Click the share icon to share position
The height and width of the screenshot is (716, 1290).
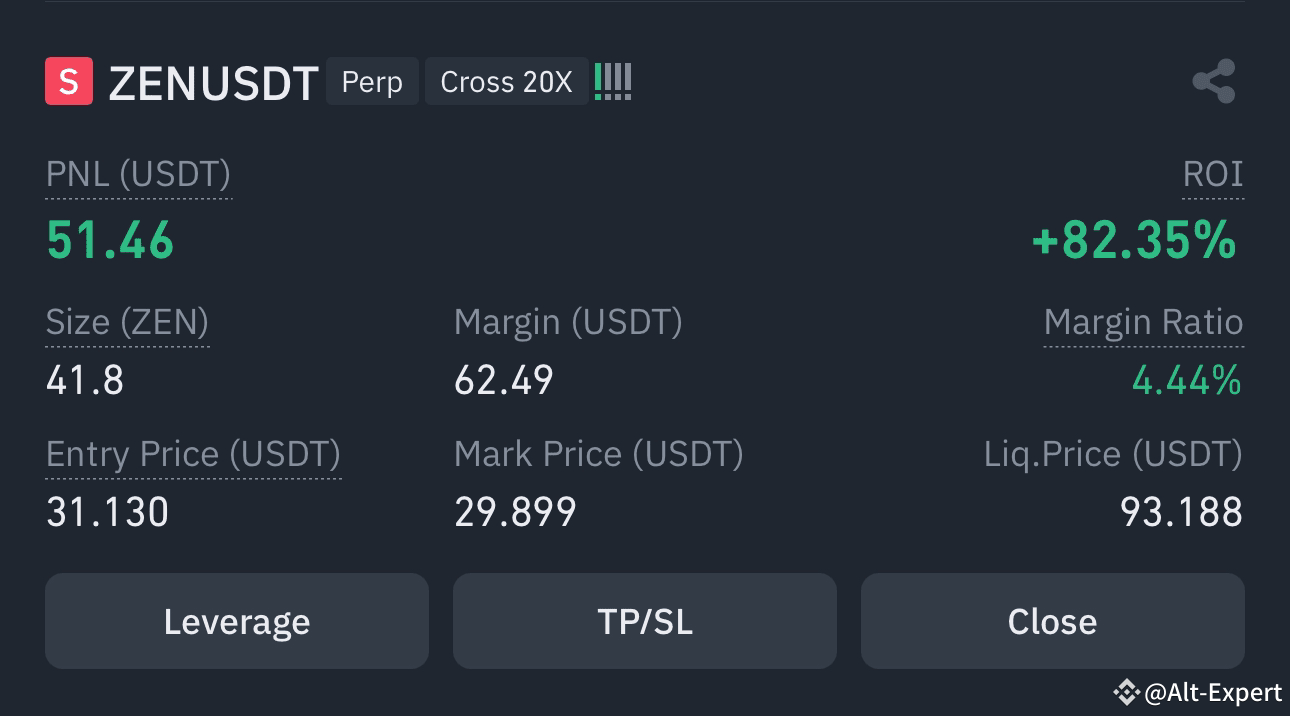(x=1215, y=82)
